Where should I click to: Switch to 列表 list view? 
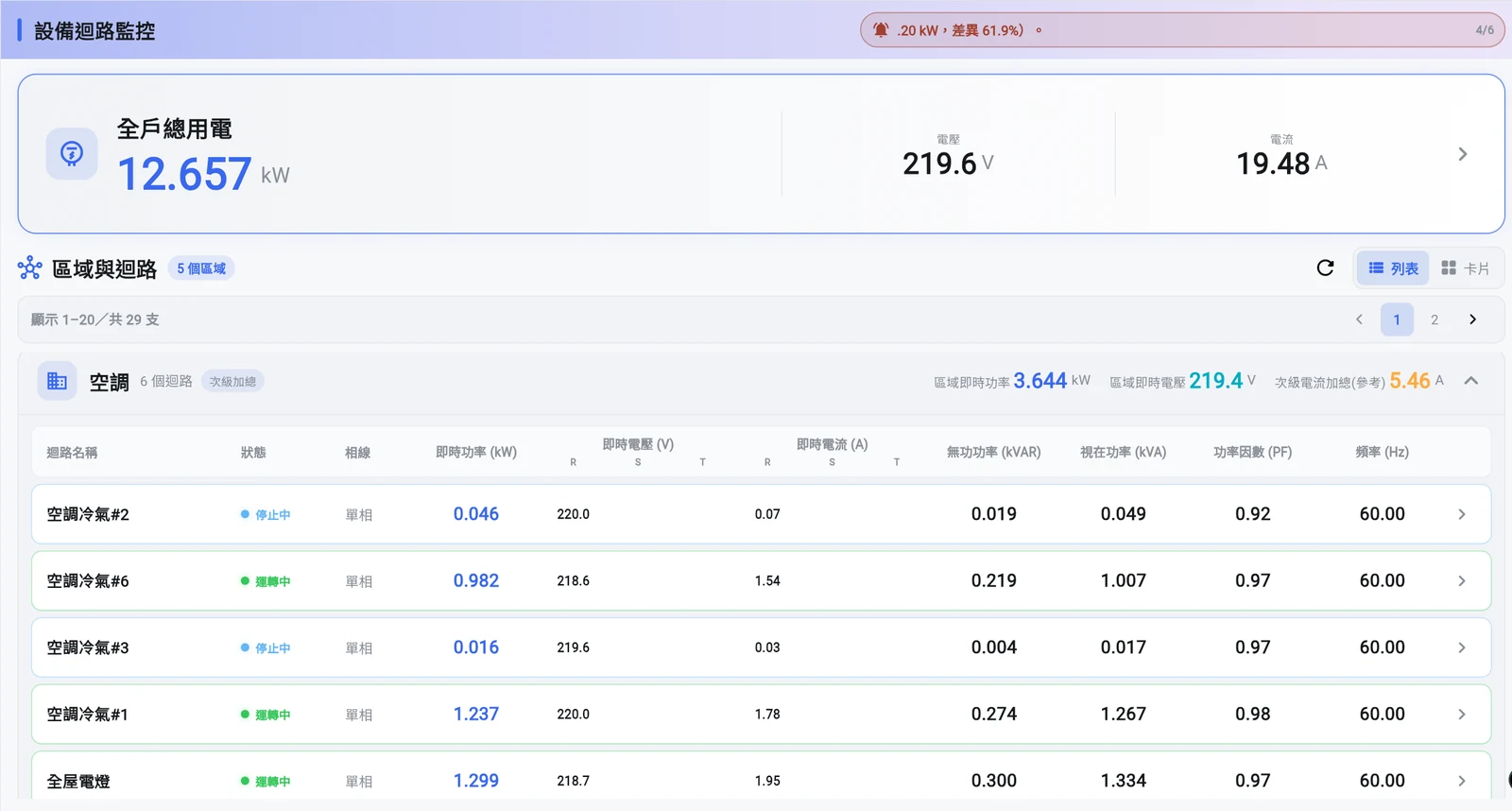(x=1393, y=268)
